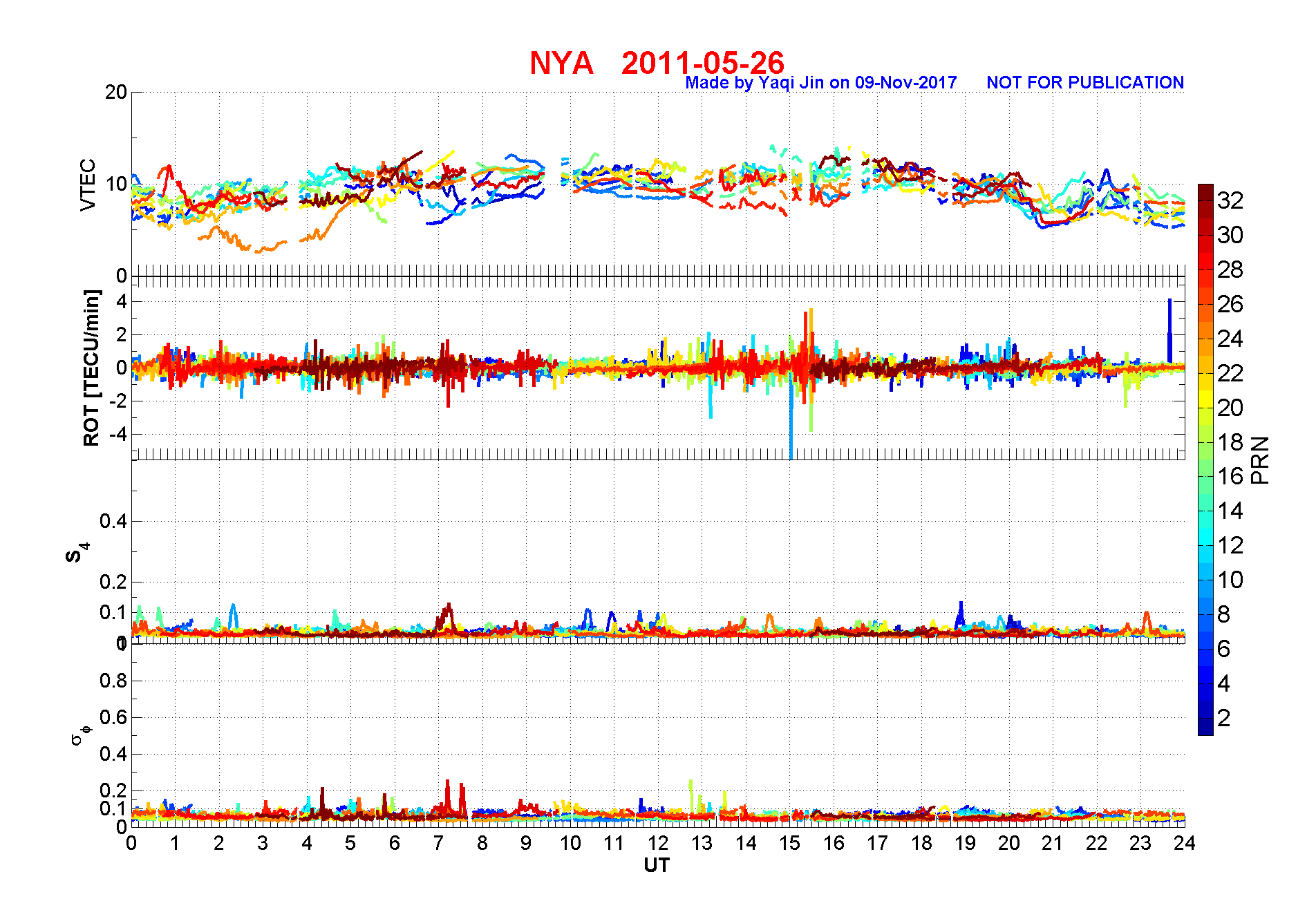Click UT axis tick label '15'
This screenshot has width=1316, height=919.
[x=789, y=843]
